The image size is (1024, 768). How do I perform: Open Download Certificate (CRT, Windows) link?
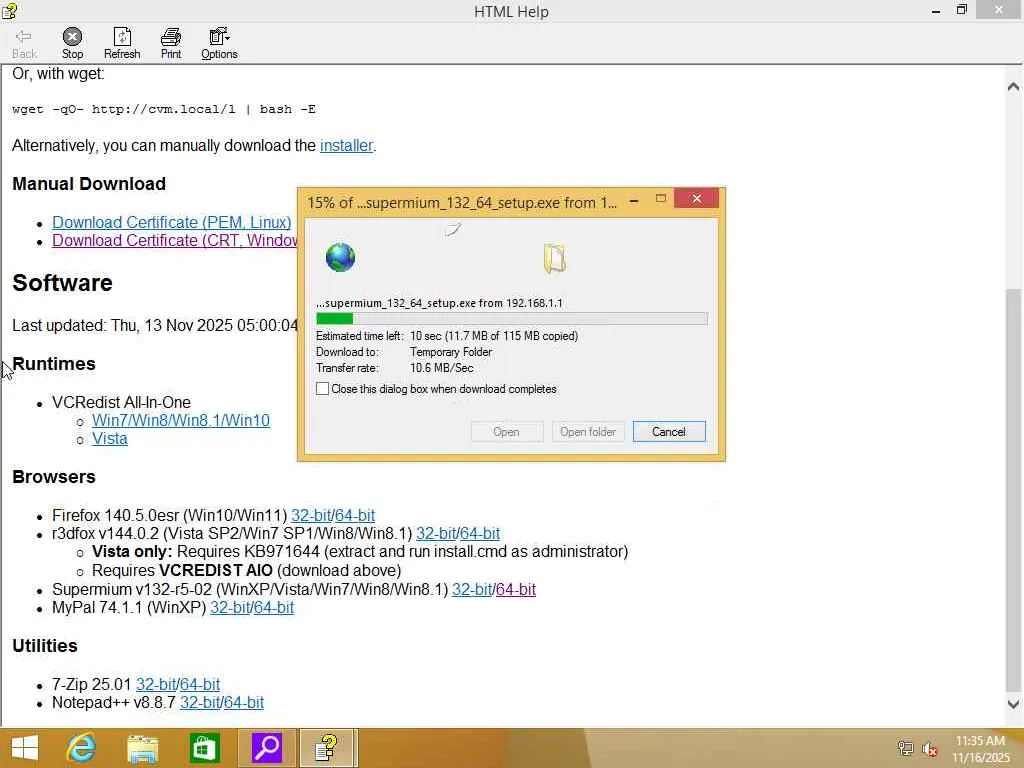[x=174, y=240]
